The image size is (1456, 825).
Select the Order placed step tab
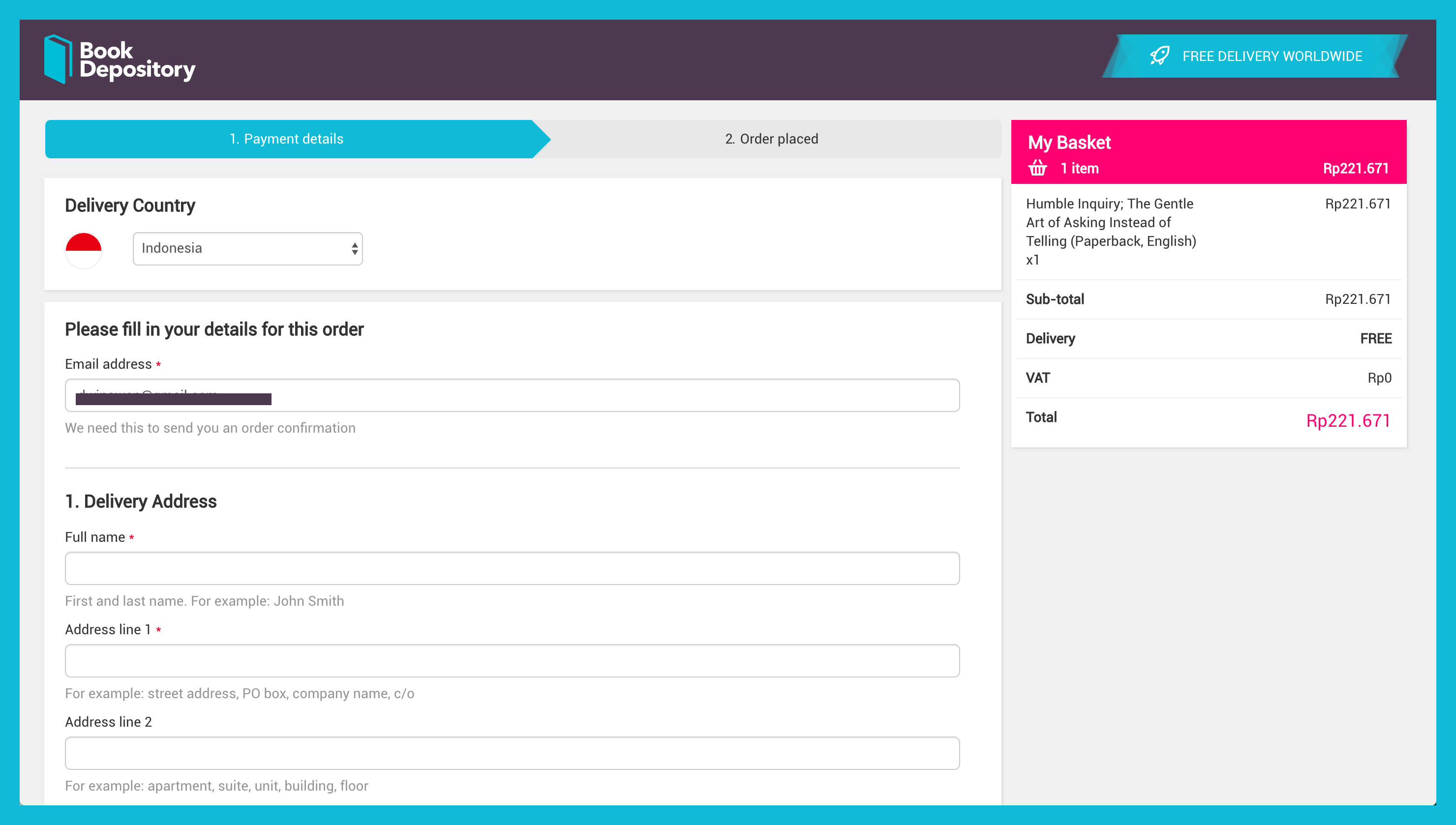tap(771, 139)
